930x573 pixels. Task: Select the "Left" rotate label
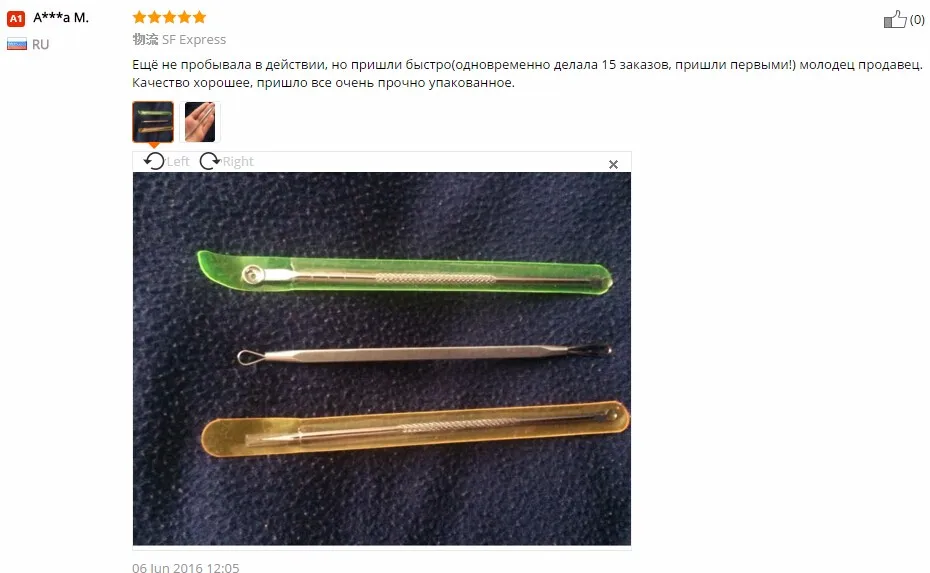177,161
